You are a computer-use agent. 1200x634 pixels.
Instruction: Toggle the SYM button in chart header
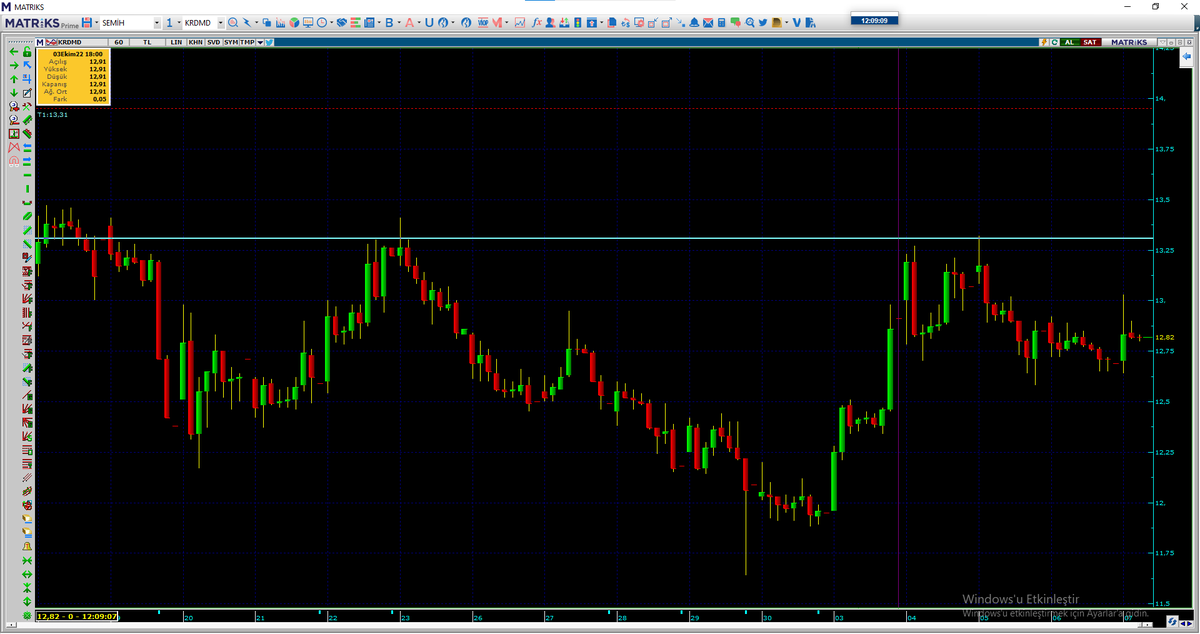coord(231,42)
